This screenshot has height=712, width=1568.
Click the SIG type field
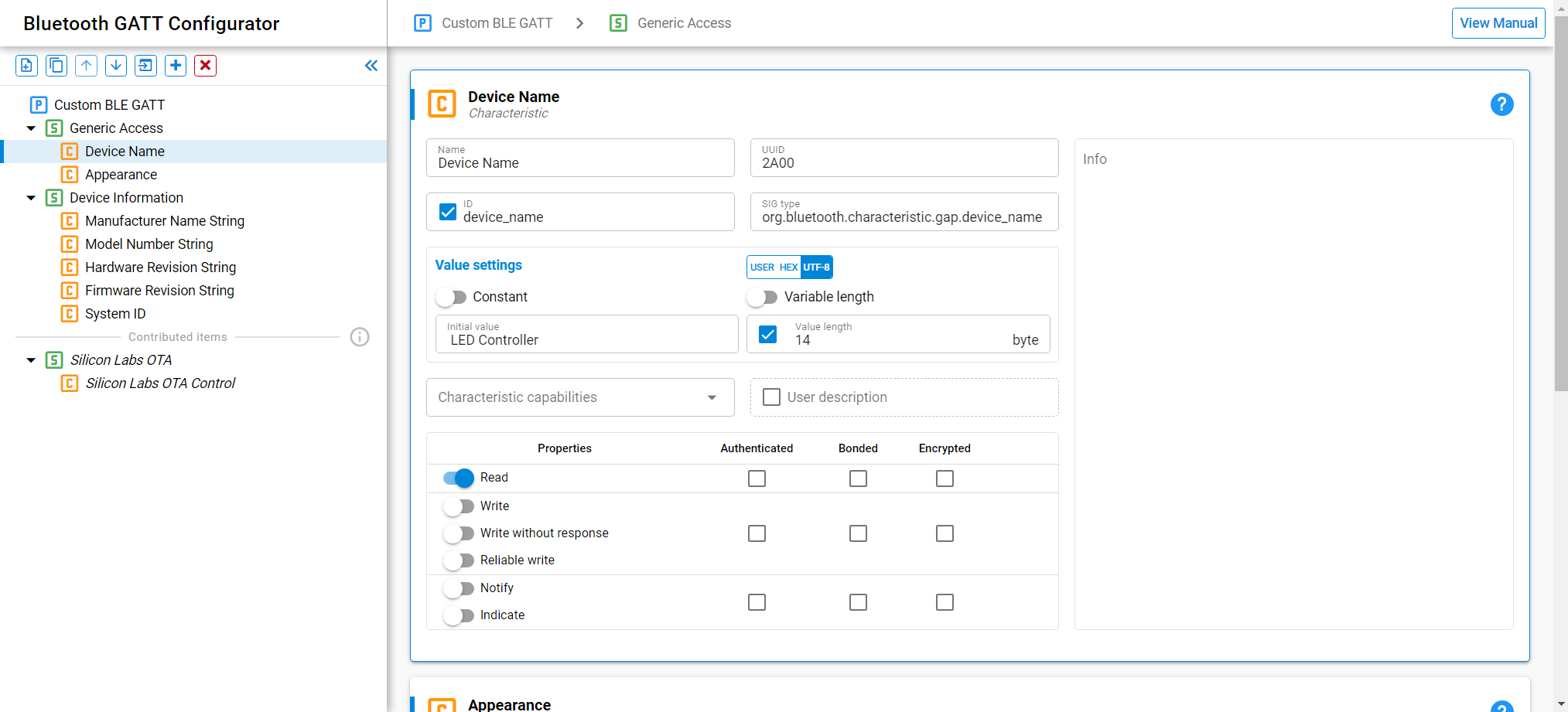[x=904, y=212]
